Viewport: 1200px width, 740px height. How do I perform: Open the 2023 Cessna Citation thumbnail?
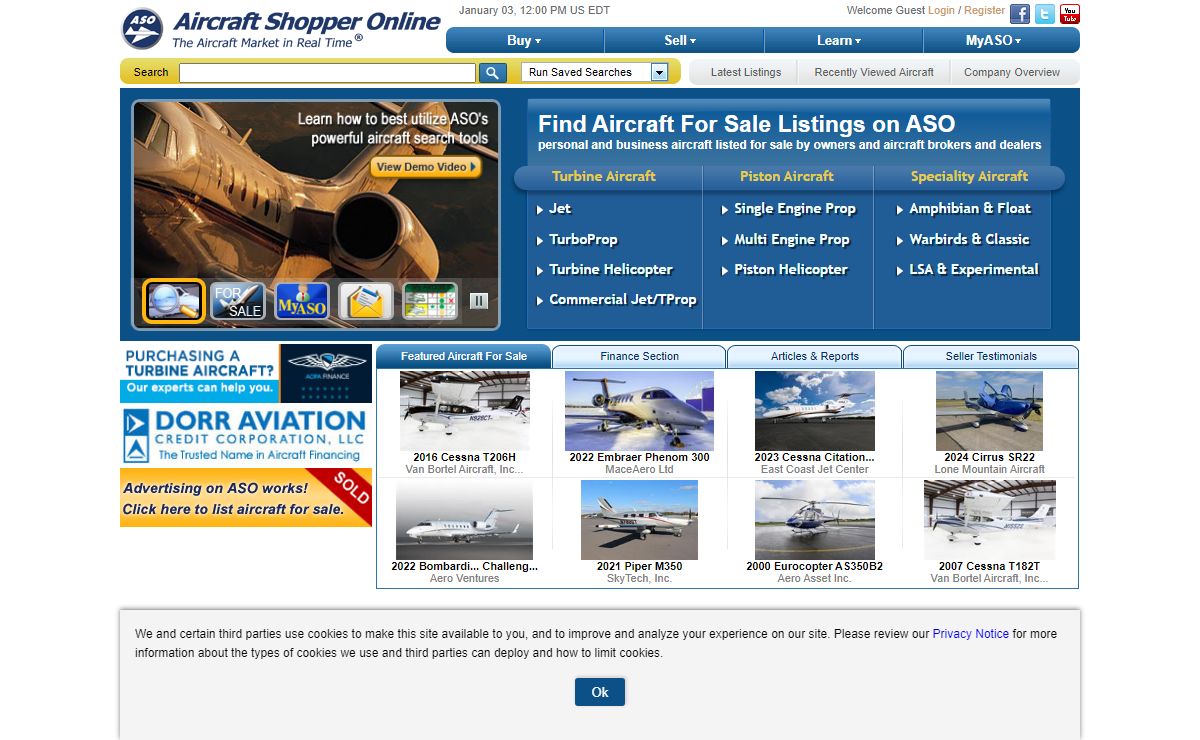point(814,411)
